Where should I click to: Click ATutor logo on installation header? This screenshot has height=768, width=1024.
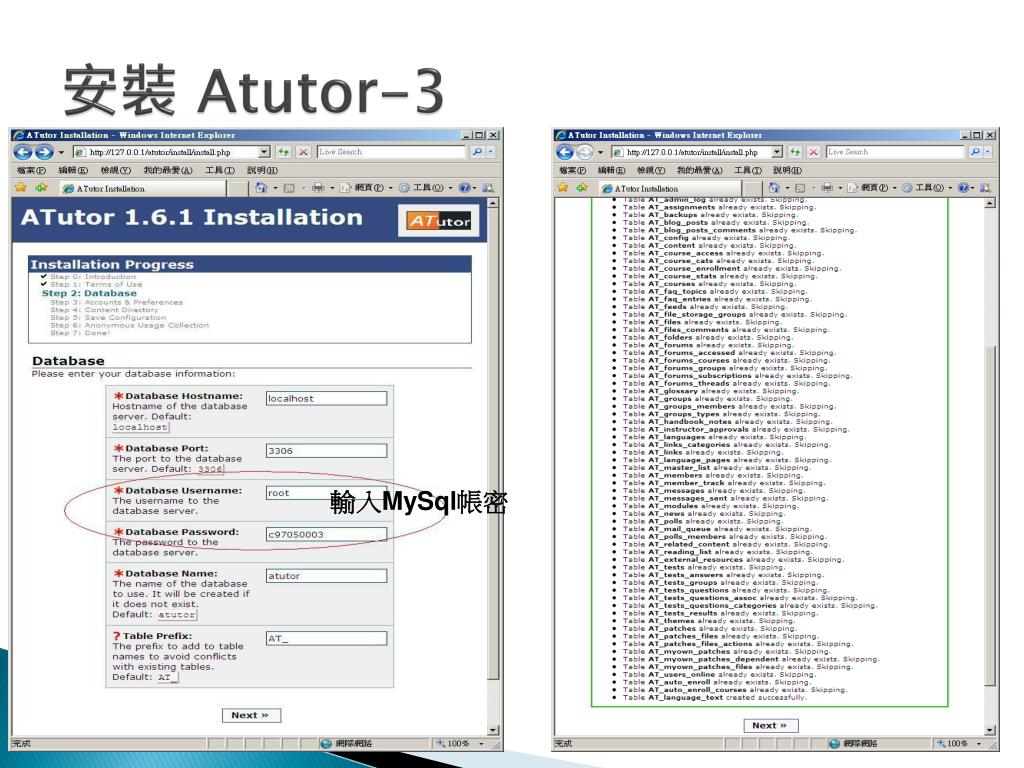coord(439,221)
